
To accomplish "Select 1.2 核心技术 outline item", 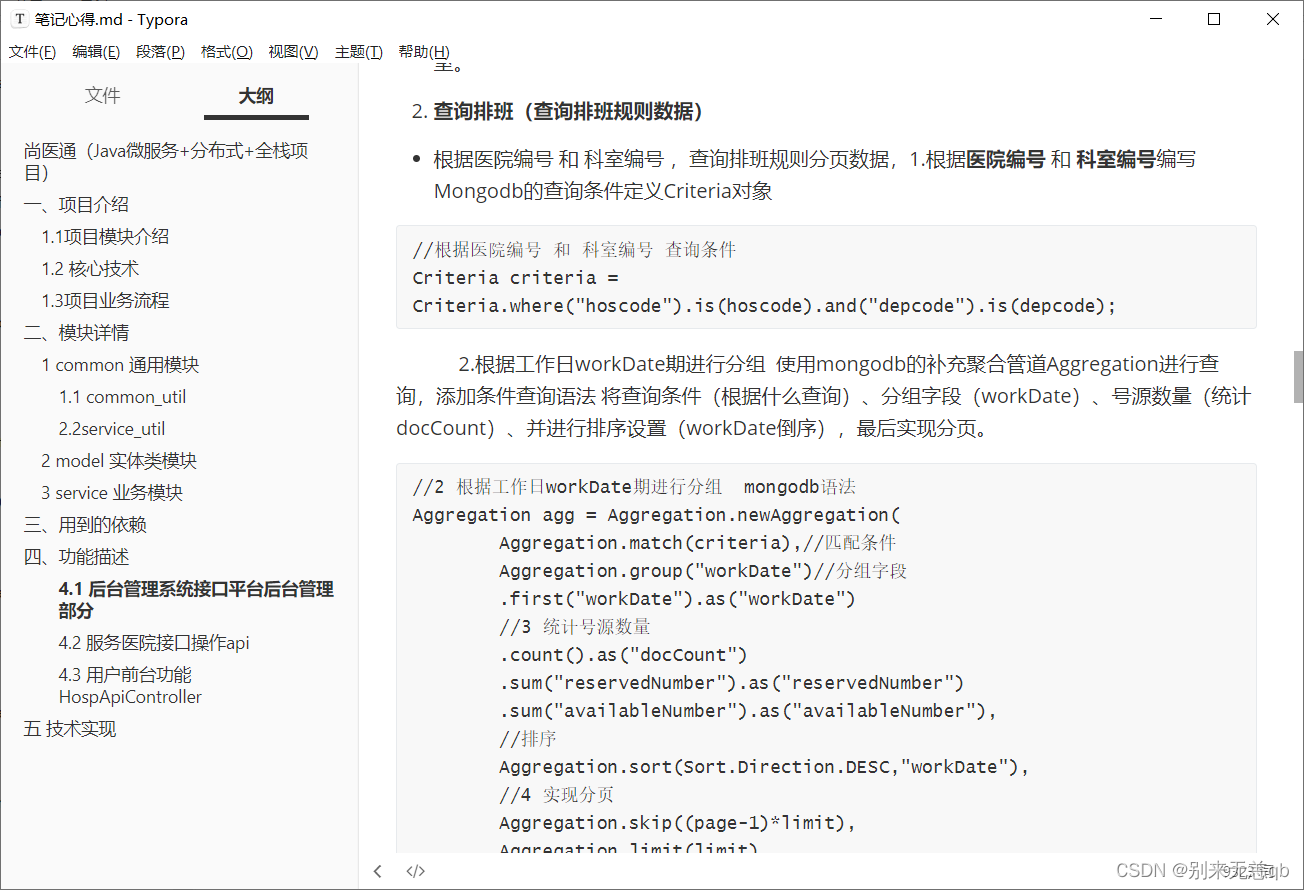I will click(90, 269).
